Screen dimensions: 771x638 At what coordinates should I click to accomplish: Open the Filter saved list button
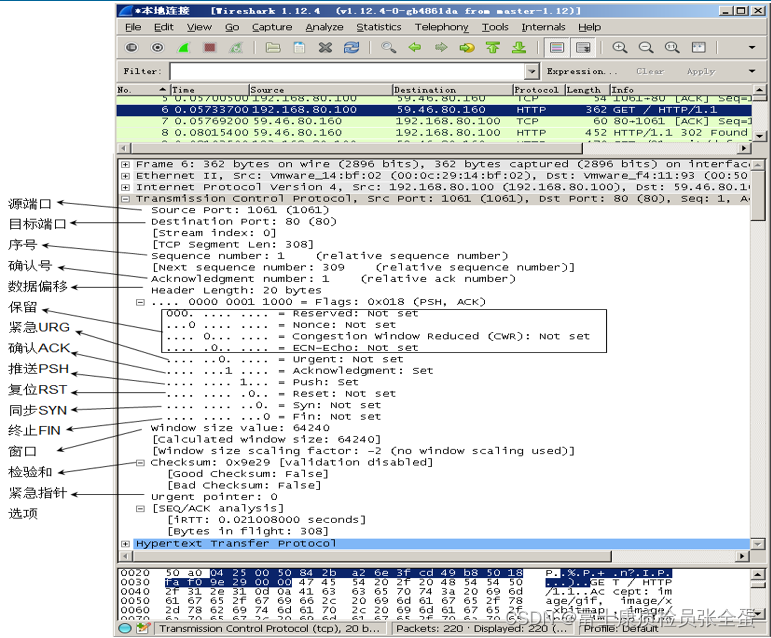point(142,71)
